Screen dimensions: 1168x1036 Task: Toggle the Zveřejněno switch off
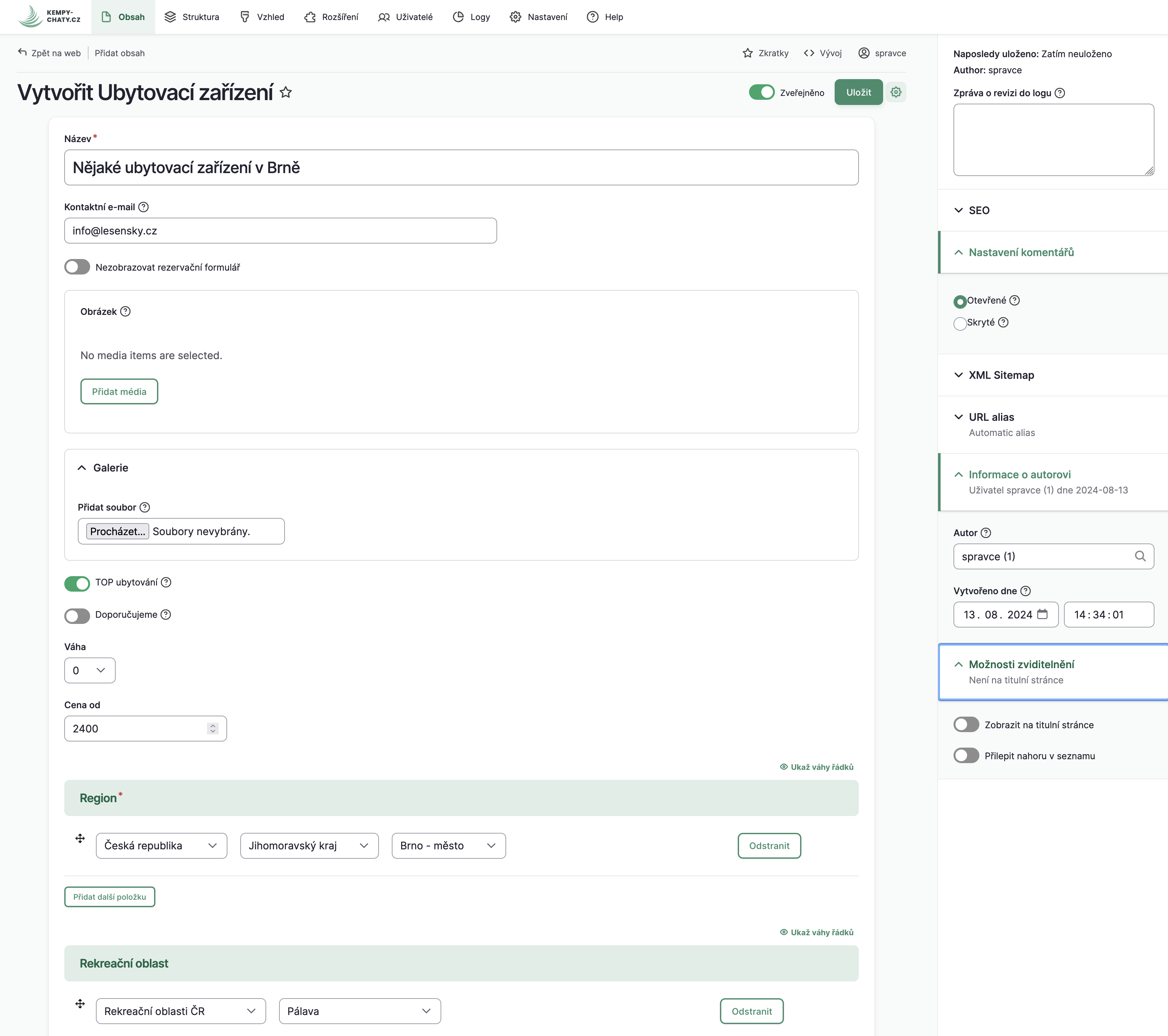pyautogui.click(x=761, y=93)
